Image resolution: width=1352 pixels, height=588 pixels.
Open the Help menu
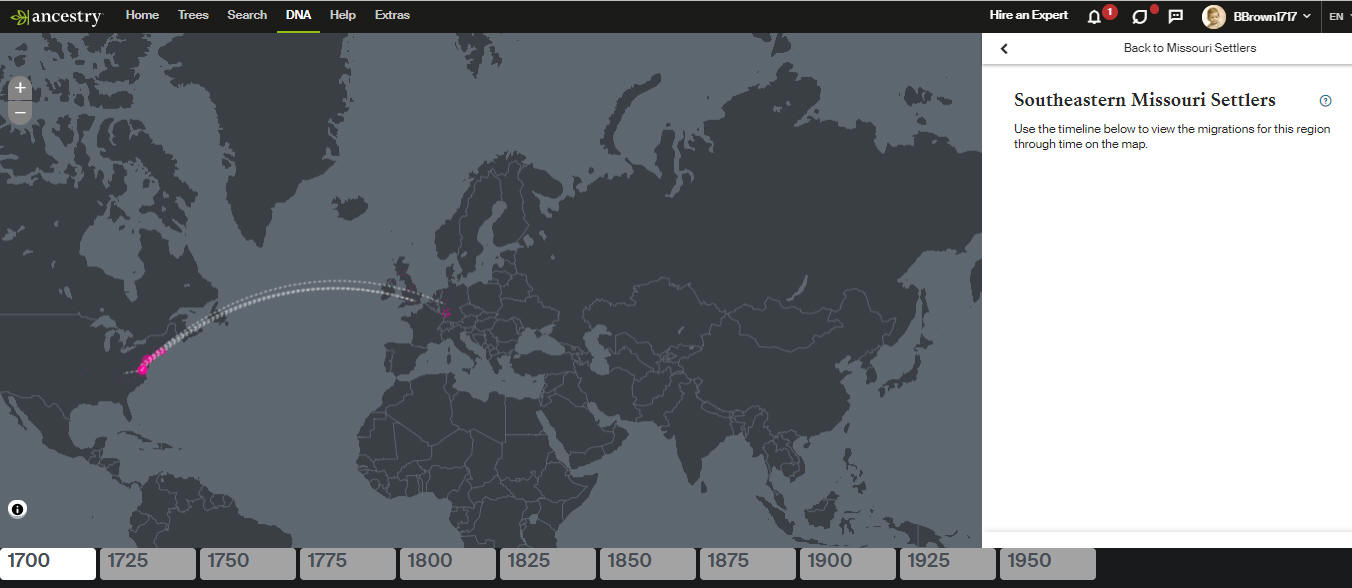coord(343,15)
